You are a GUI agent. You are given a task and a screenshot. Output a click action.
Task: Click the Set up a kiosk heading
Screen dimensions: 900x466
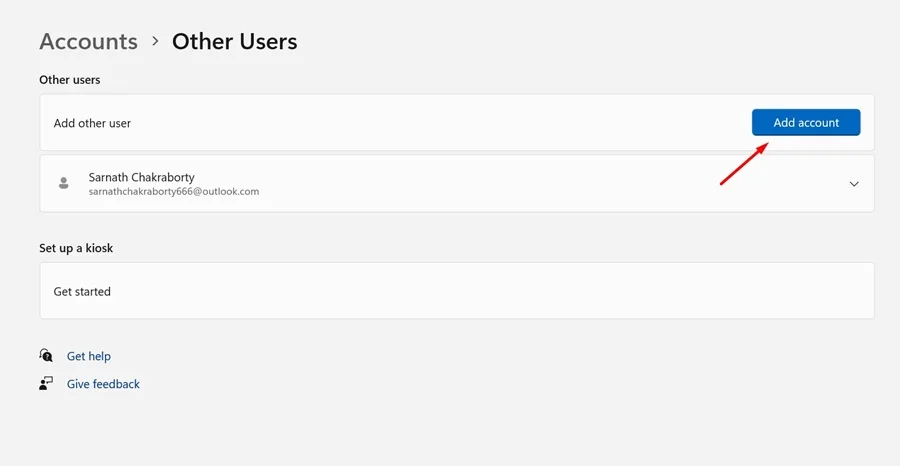click(x=76, y=248)
